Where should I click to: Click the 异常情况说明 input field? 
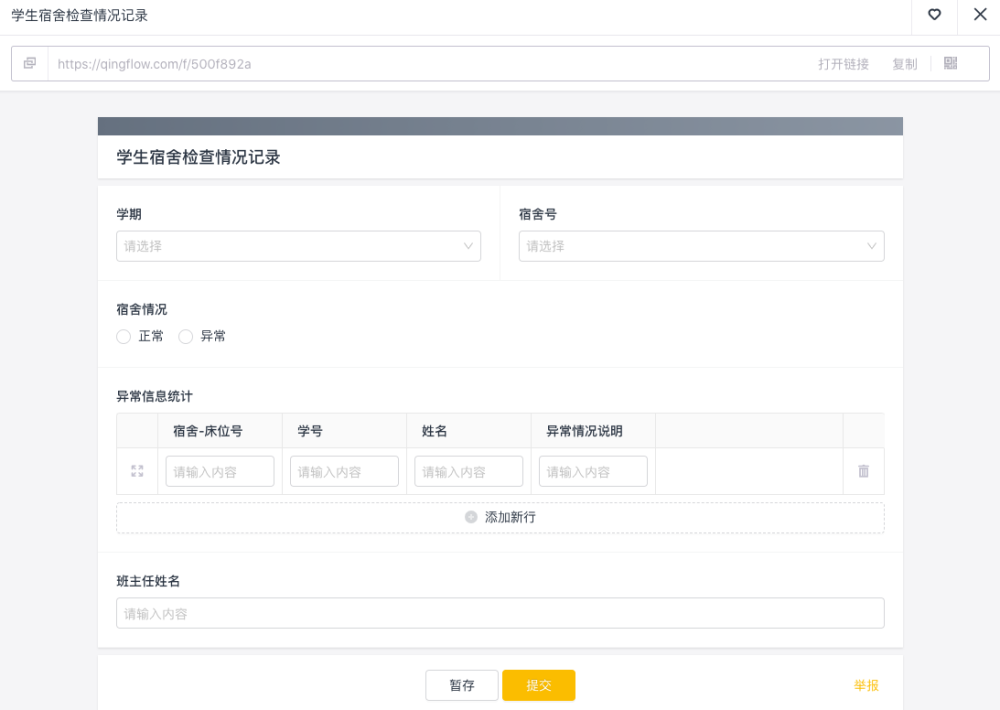click(x=593, y=472)
